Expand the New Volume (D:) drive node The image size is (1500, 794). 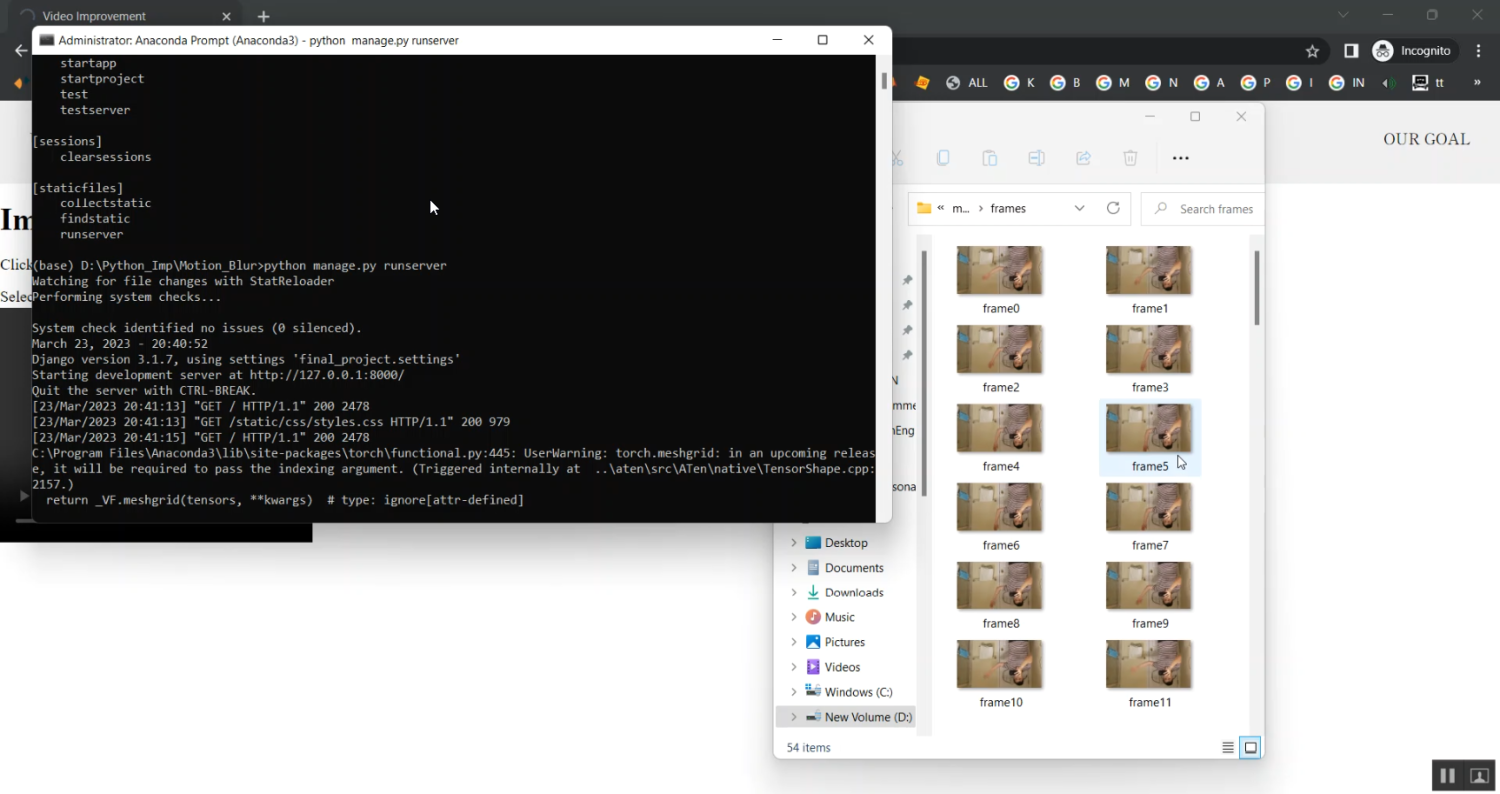[794, 717]
